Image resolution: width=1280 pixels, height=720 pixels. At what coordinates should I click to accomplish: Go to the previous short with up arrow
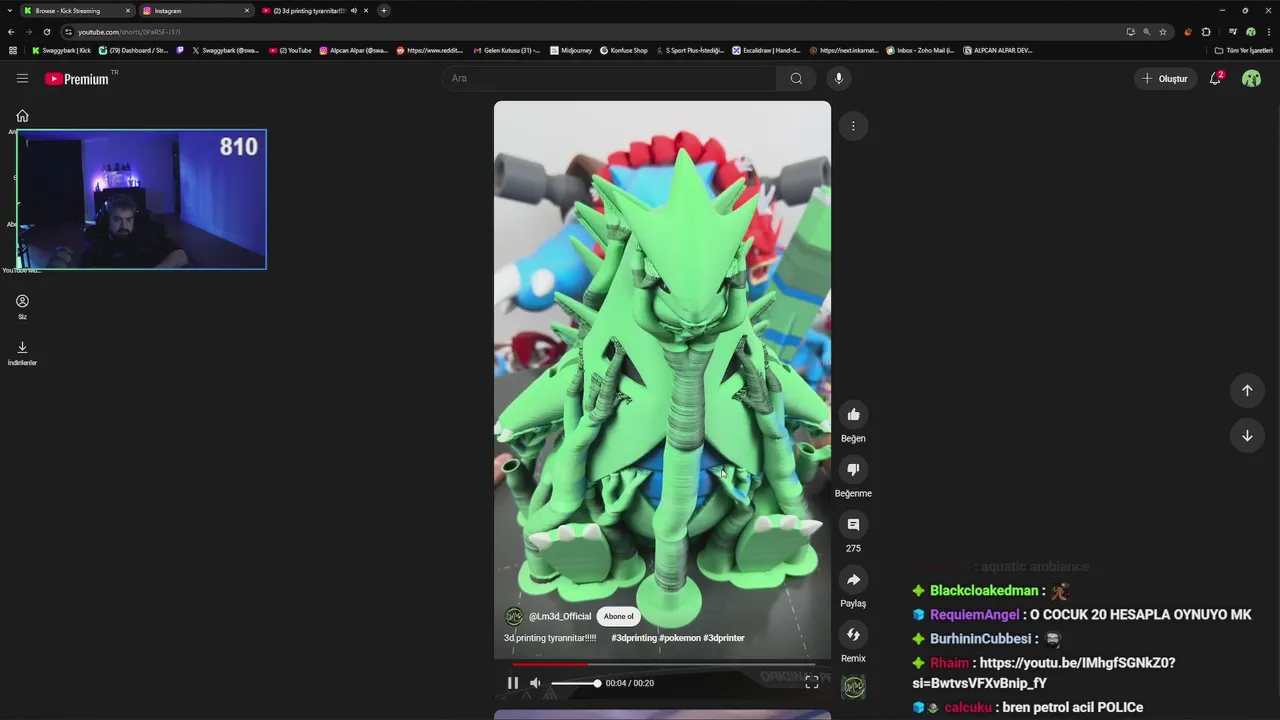pos(1247,390)
